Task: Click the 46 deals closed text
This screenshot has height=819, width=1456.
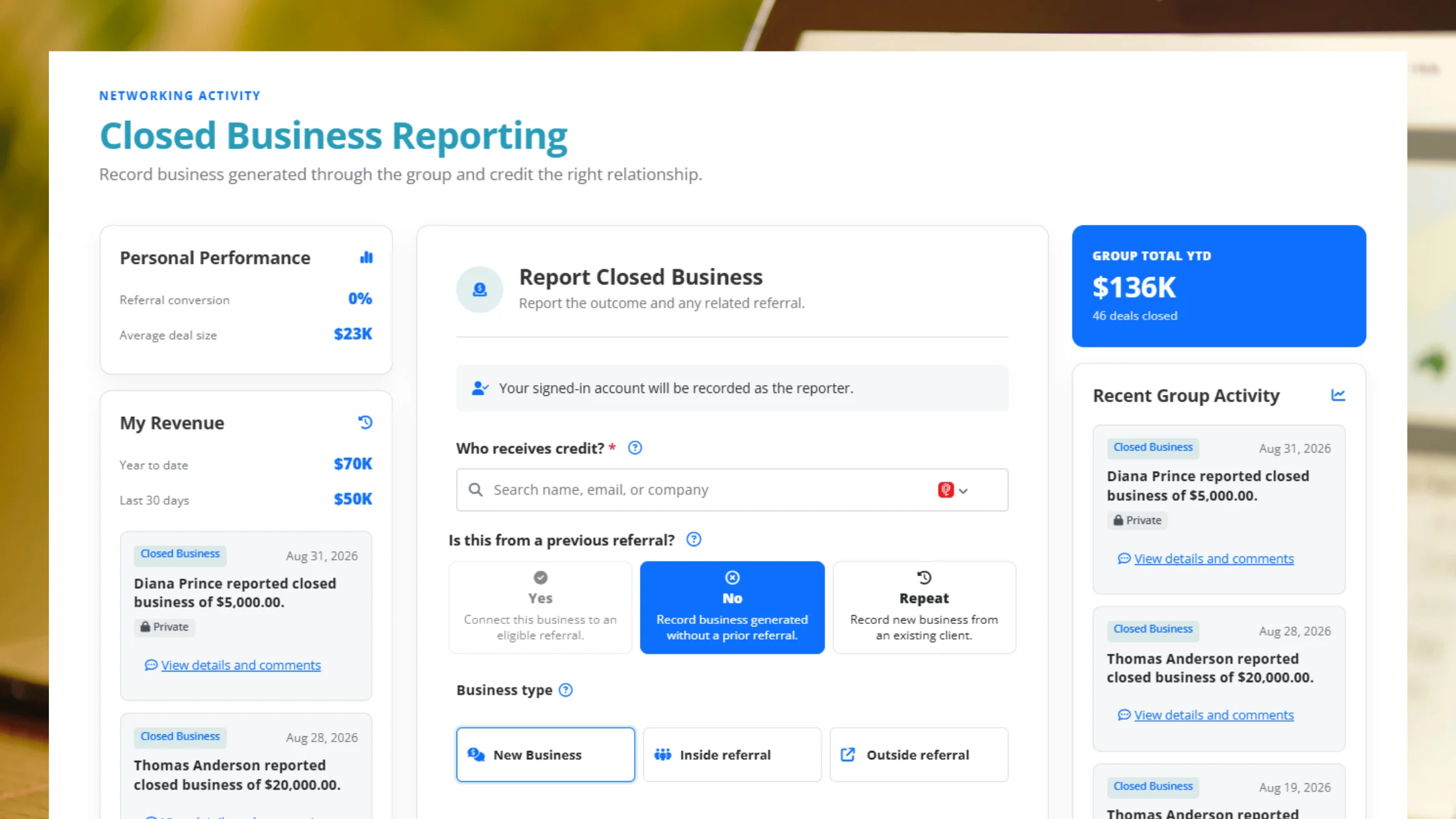Action: coord(1134,316)
